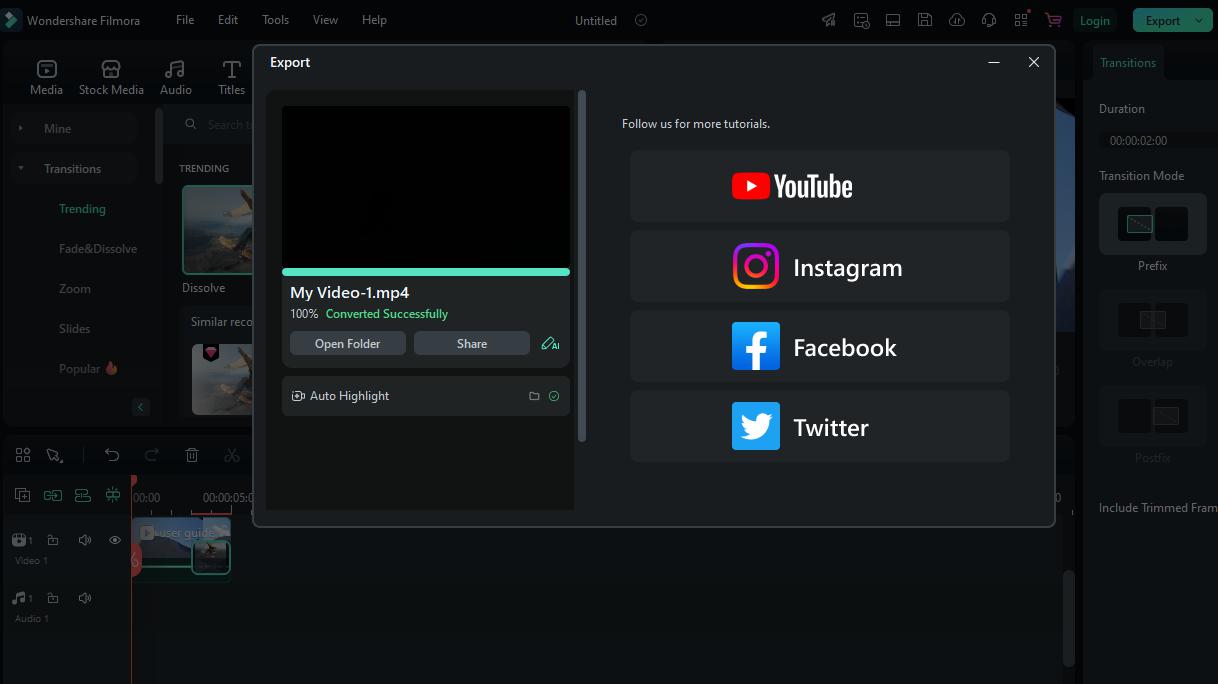
Task: Click the pink gem icon on the recommended thumbnail
Action: tap(210, 353)
